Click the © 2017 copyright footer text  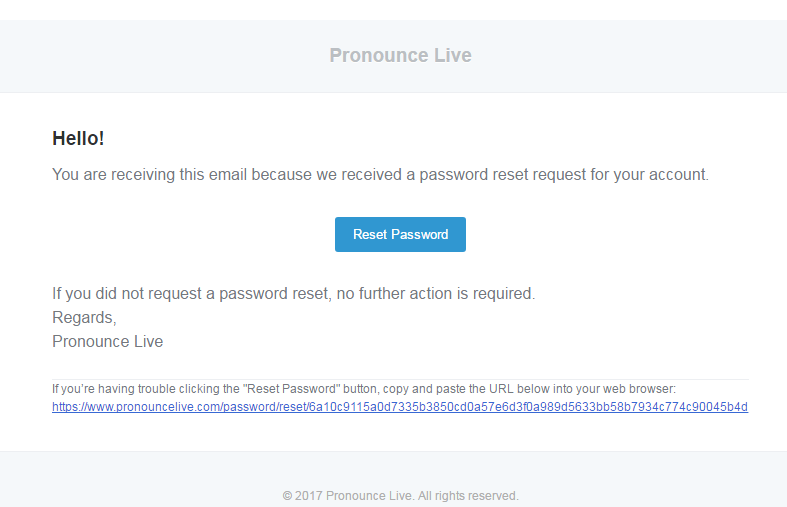coord(400,495)
